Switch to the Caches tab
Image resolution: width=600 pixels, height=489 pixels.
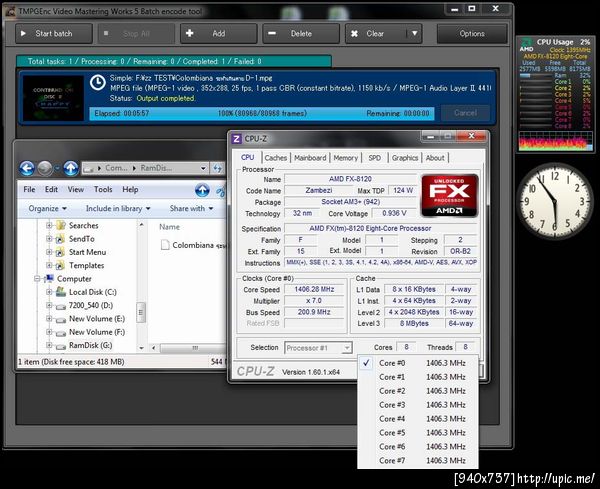coord(275,158)
